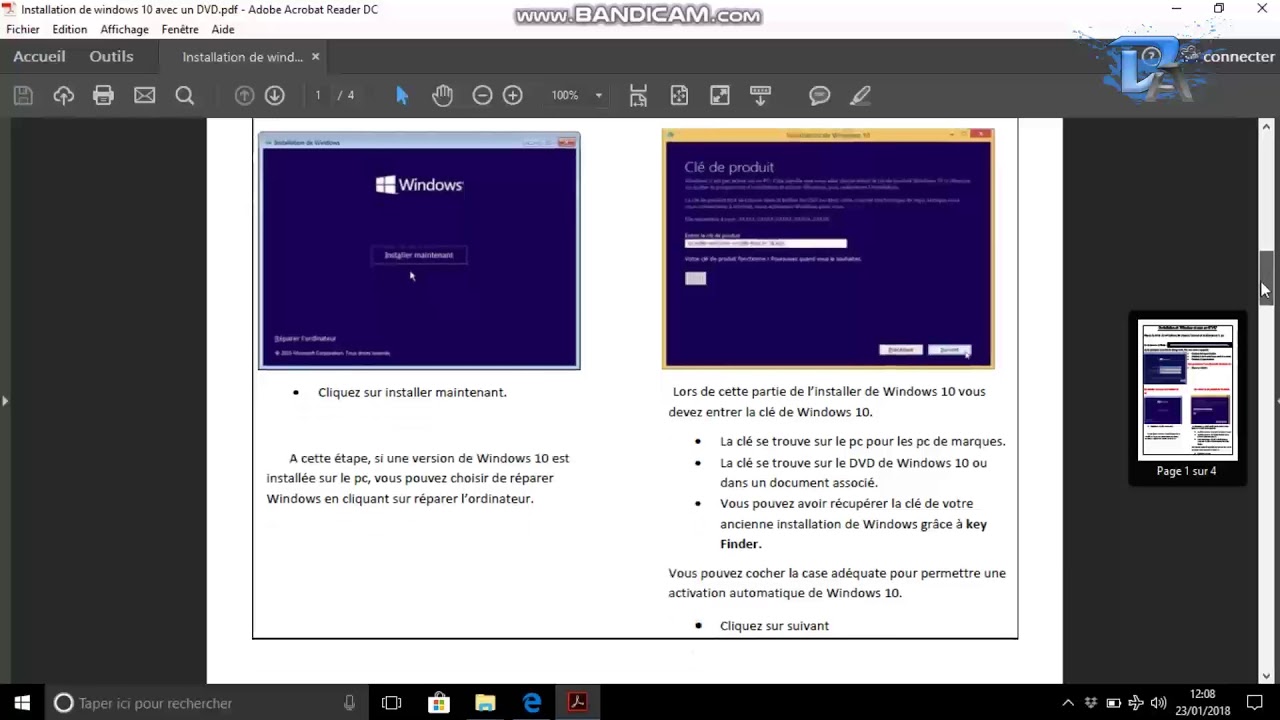The image size is (1280, 720).
Task: Click the scrollbar down arrow
Action: pos(1266,676)
